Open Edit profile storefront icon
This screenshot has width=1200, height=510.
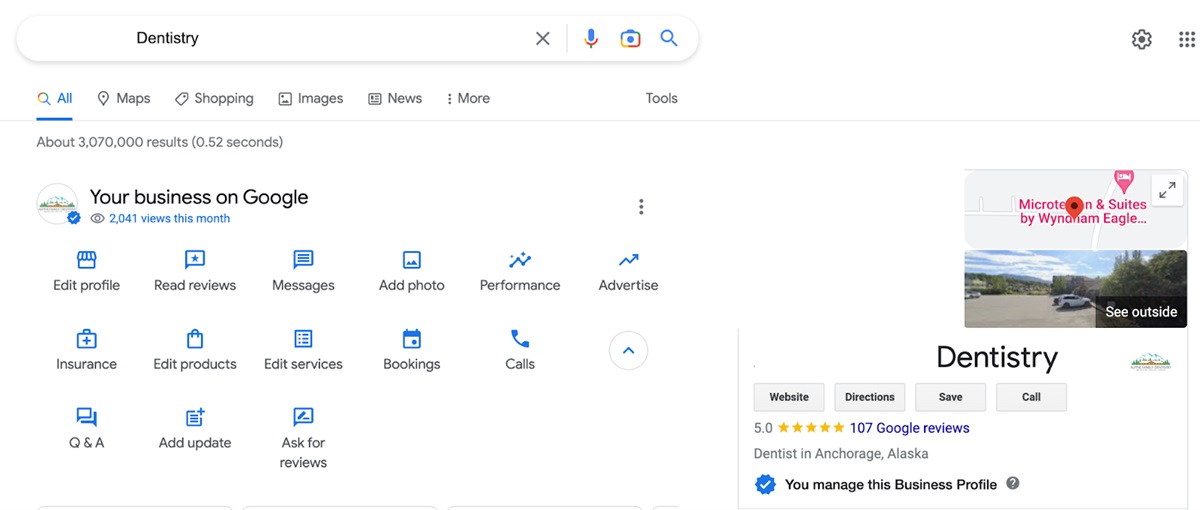pos(87,260)
